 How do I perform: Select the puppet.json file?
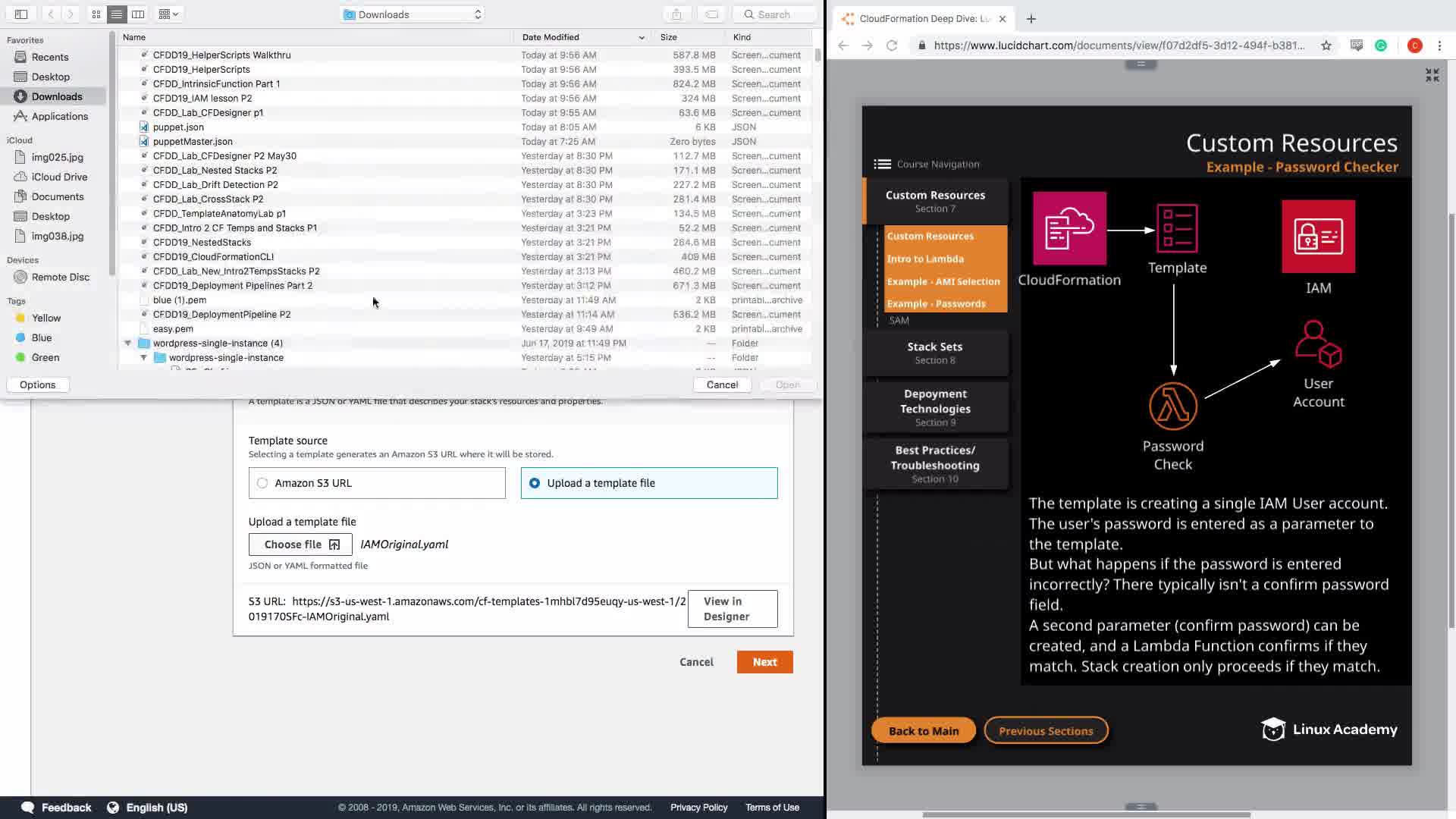178,127
